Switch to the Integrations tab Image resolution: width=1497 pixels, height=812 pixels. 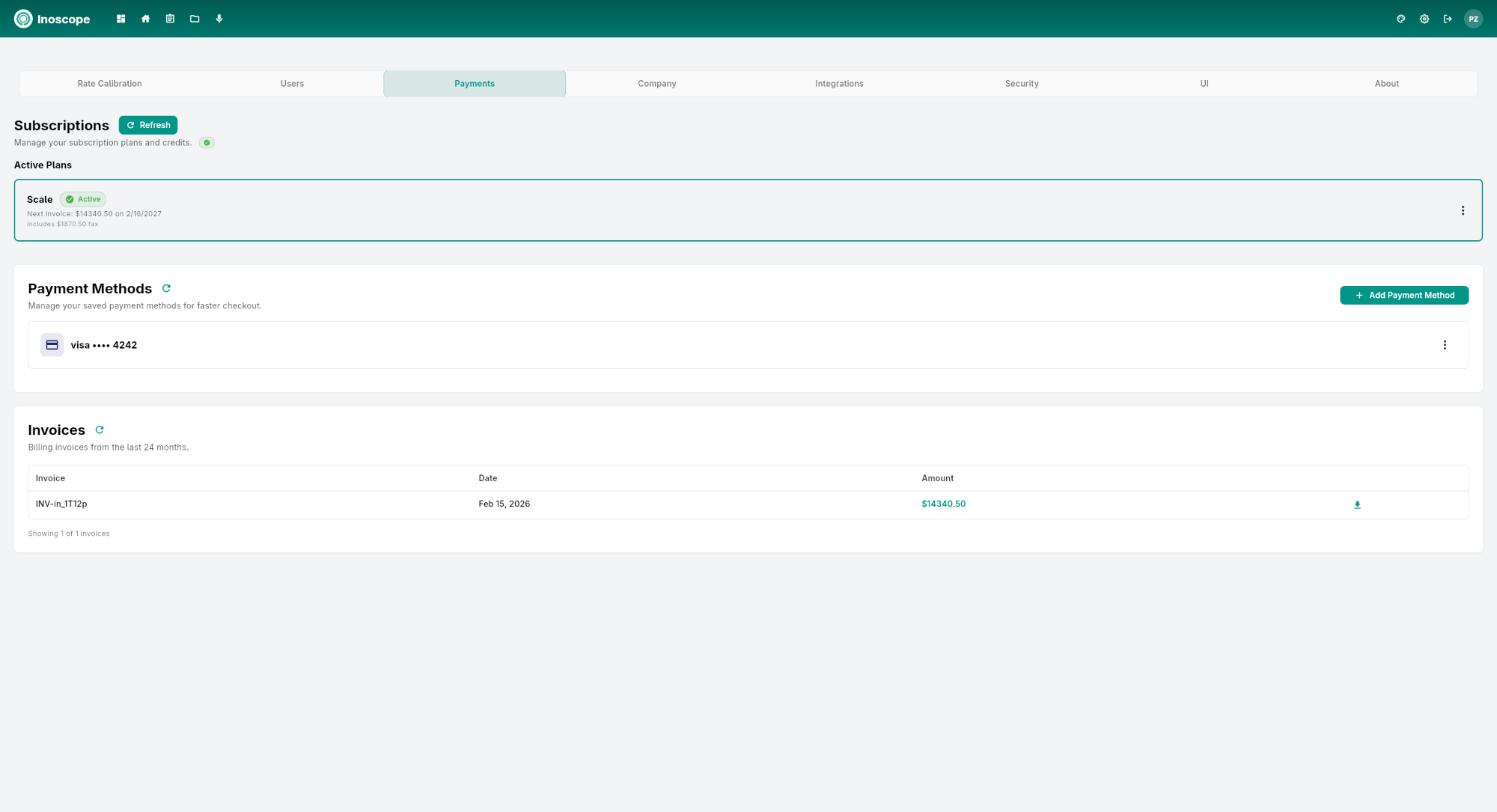point(839,83)
